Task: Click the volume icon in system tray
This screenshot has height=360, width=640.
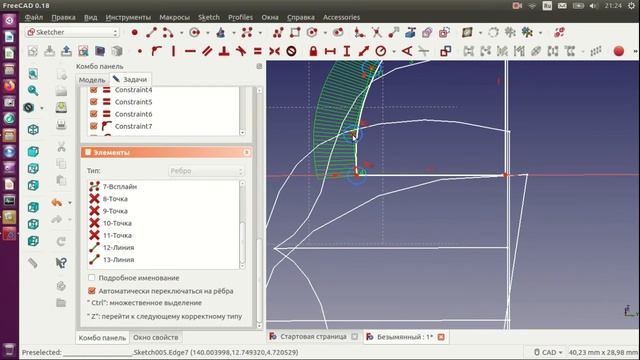Action: [594, 6]
